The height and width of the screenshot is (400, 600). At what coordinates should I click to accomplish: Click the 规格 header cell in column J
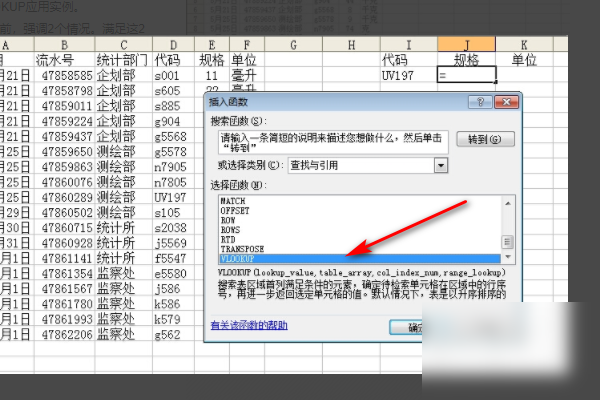point(466,60)
